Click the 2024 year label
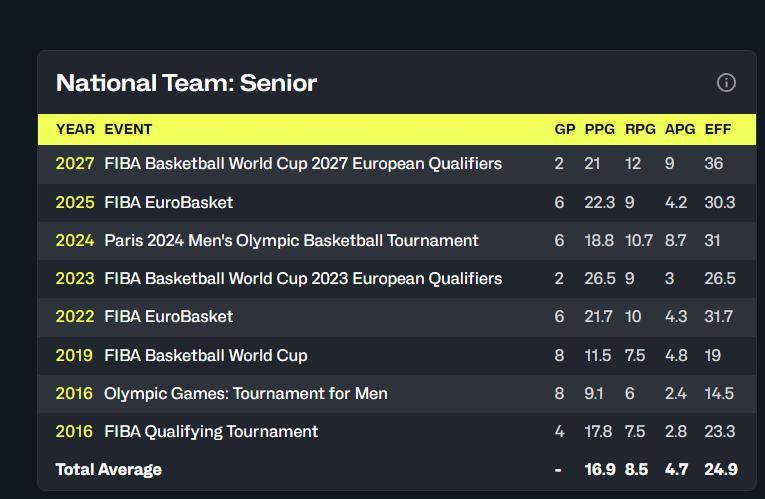 [x=75, y=240]
